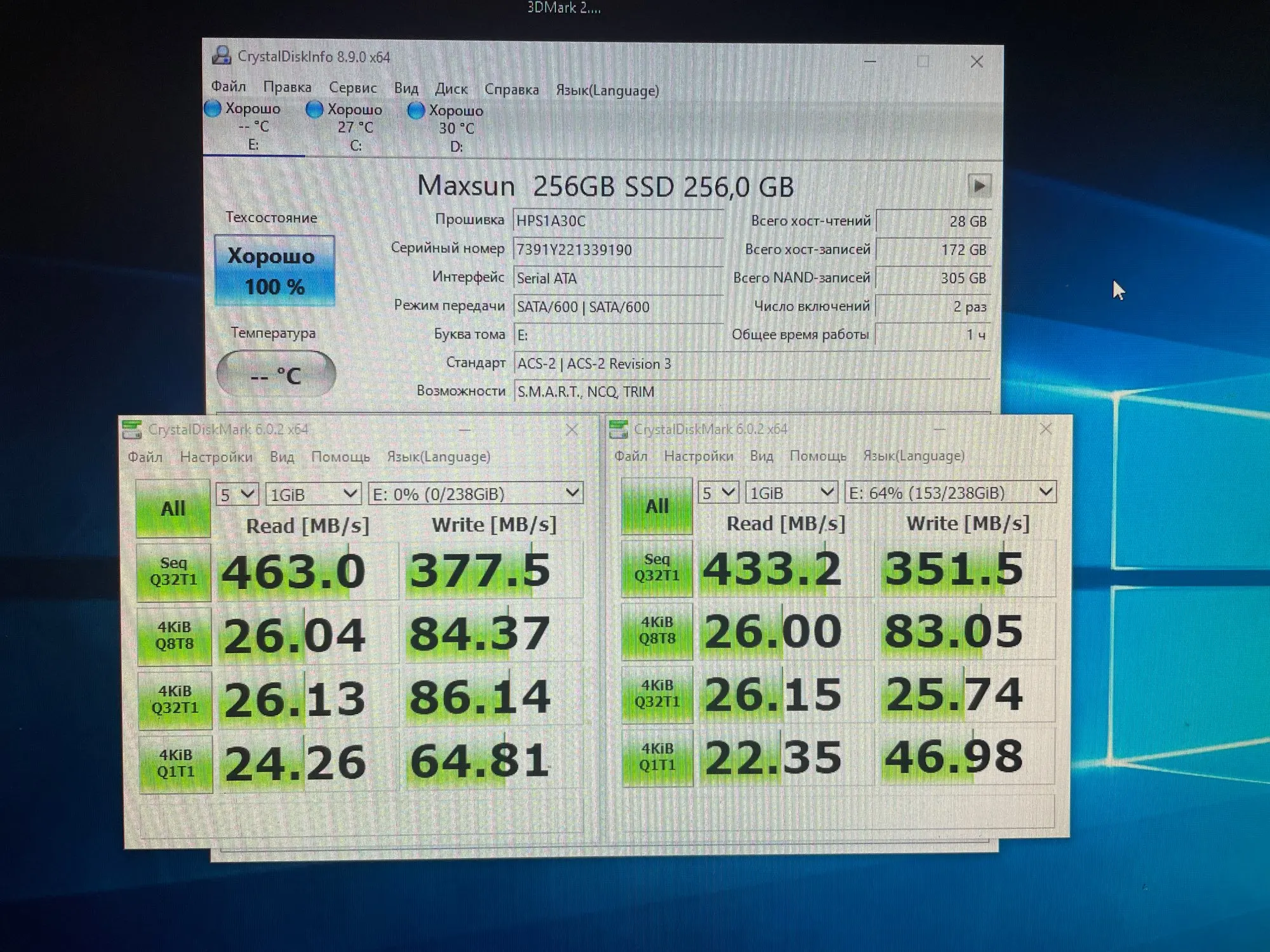The width and height of the screenshot is (1270, 952).
Task: Run 4KiB Q1T1 test in left window
Action: point(175,763)
